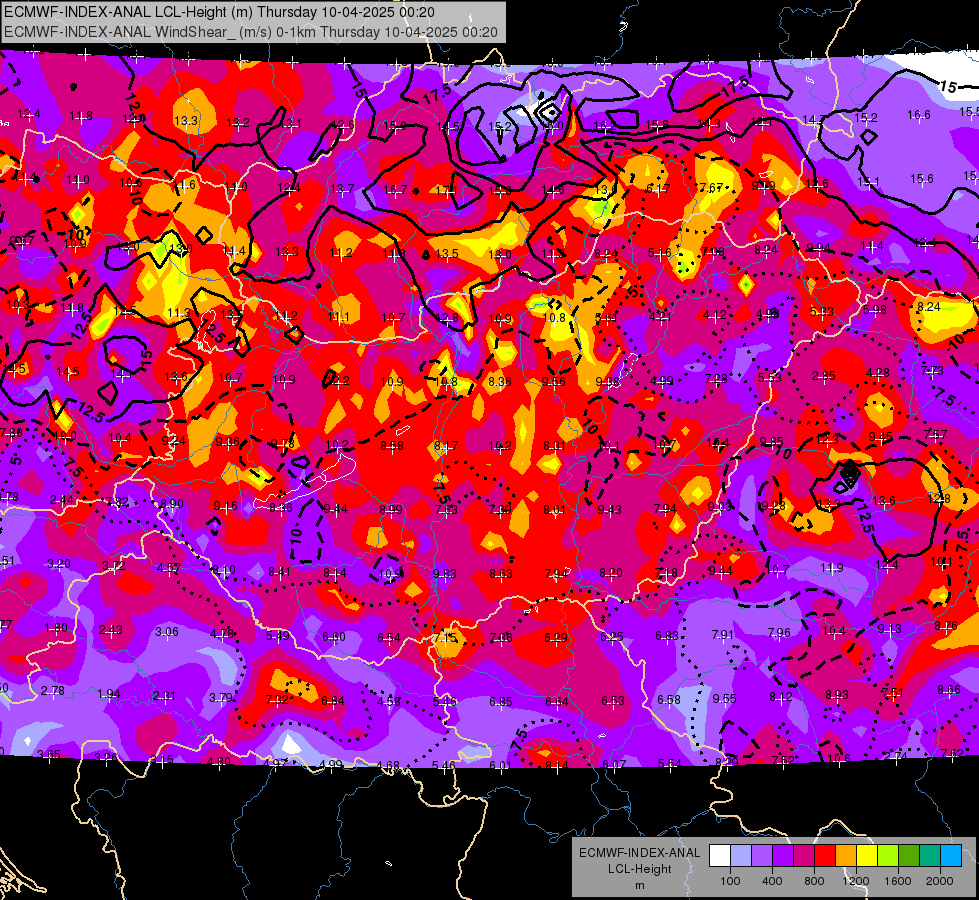Image resolution: width=979 pixels, height=900 pixels.
Task: Click the grid value 6.58
Action: coord(669,700)
